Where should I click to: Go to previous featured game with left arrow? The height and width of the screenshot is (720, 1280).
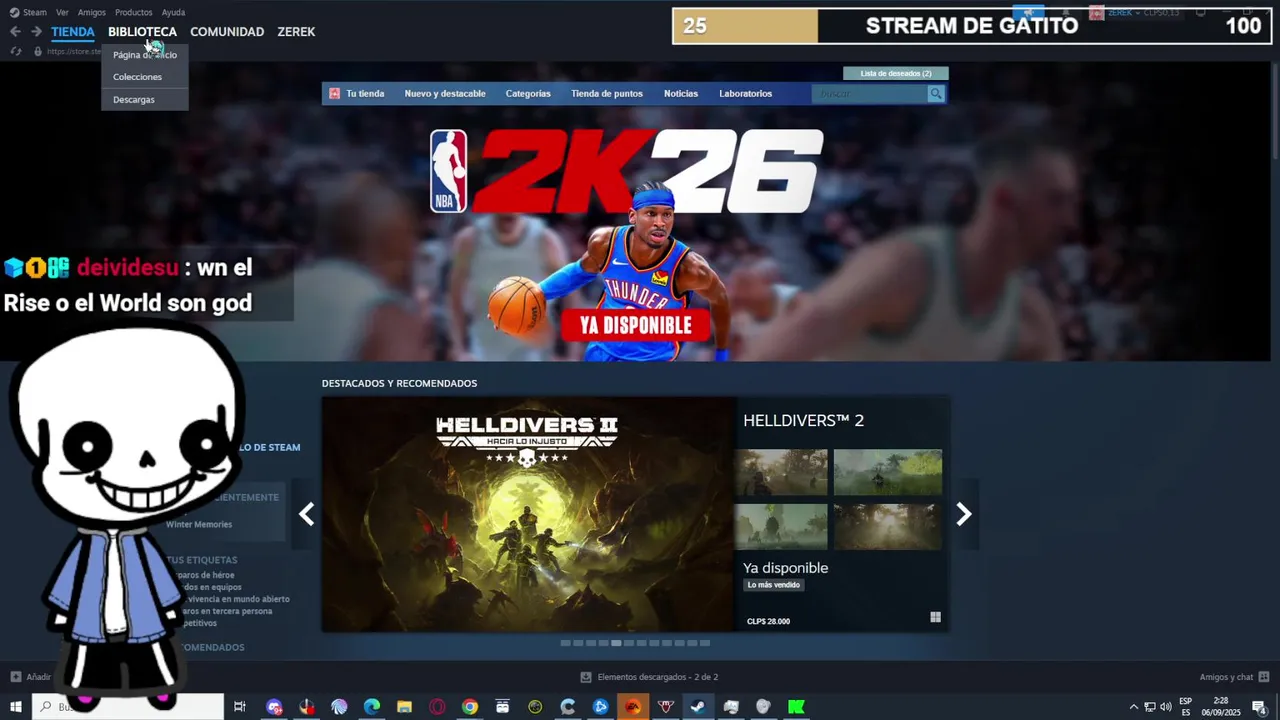pos(307,514)
